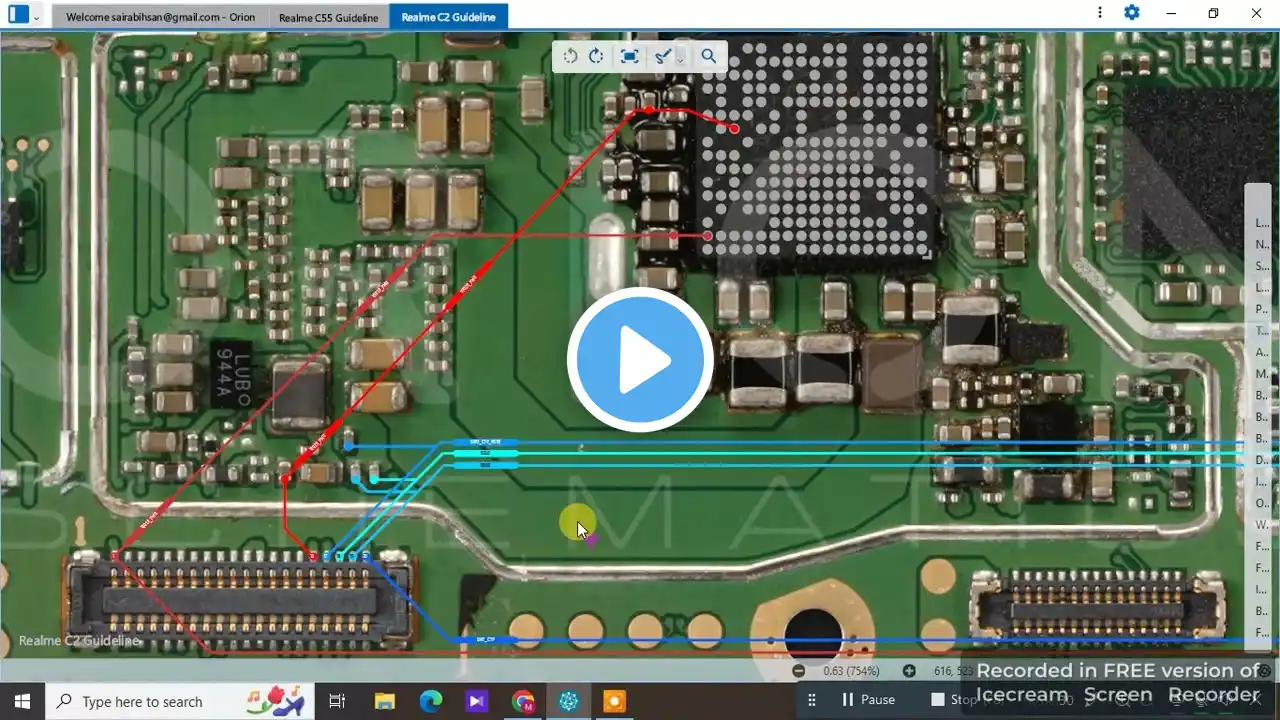Image resolution: width=1280 pixels, height=720 pixels.
Task: Select the freehand draw tool
Action: 662,56
